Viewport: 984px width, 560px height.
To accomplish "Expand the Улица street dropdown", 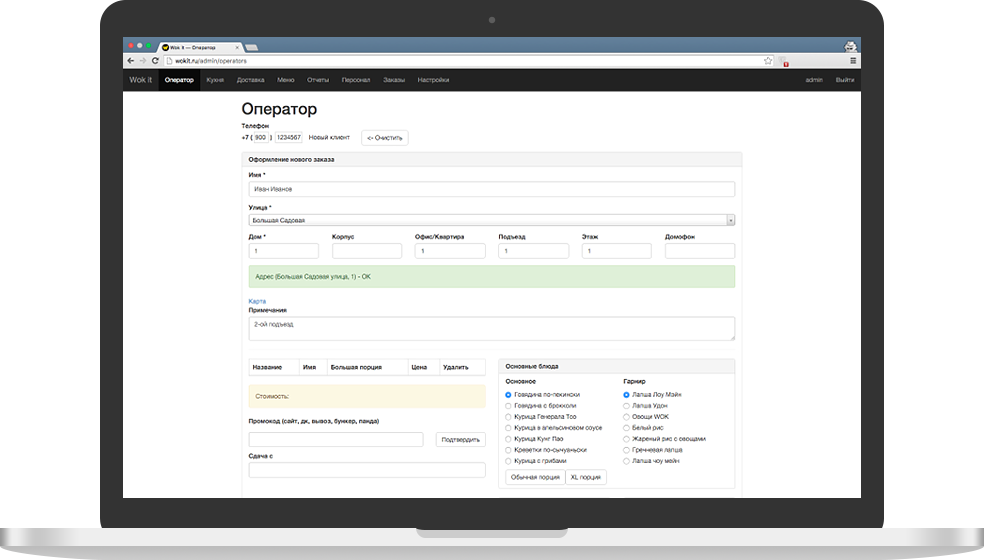I will click(x=730, y=220).
